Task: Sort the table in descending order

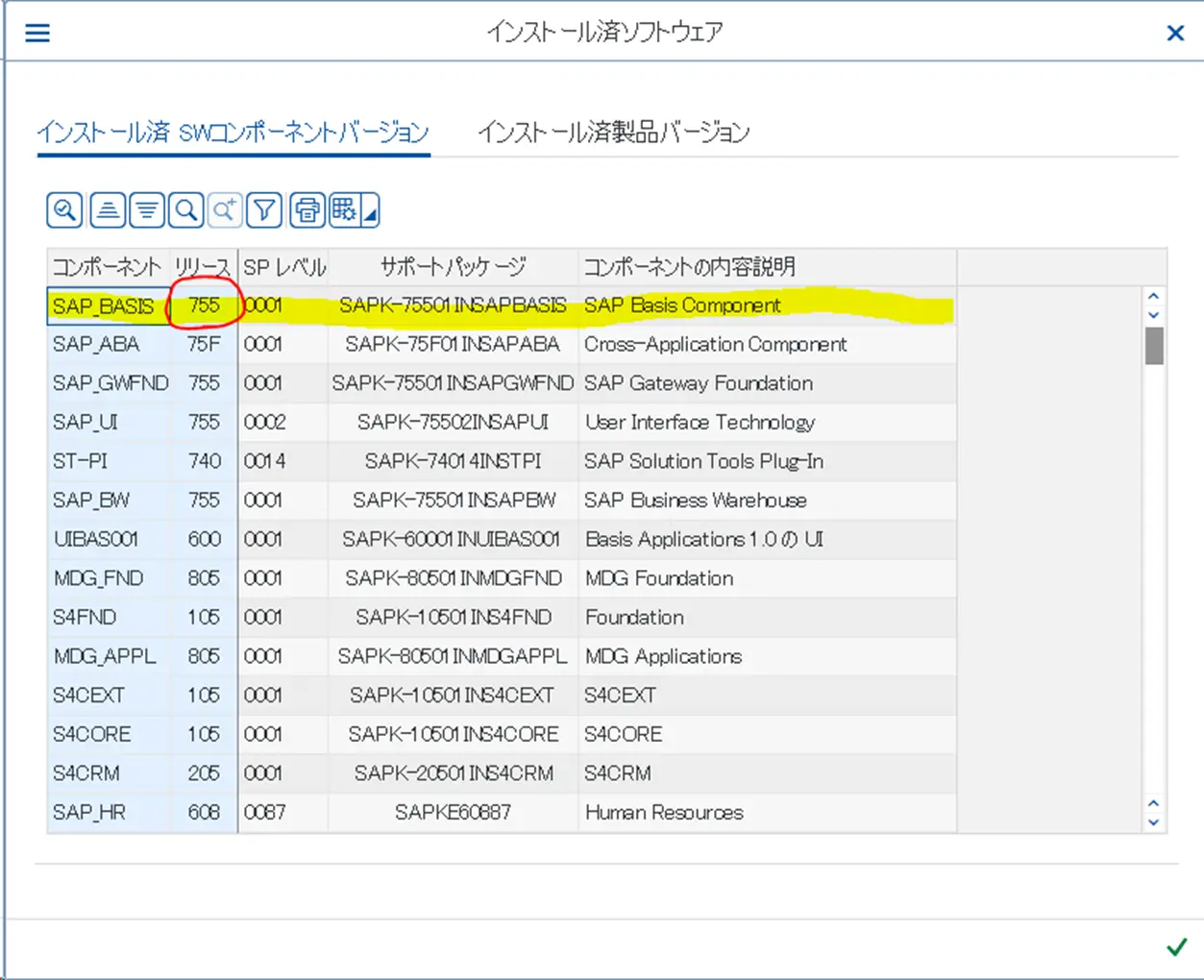Action: pos(147,209)
